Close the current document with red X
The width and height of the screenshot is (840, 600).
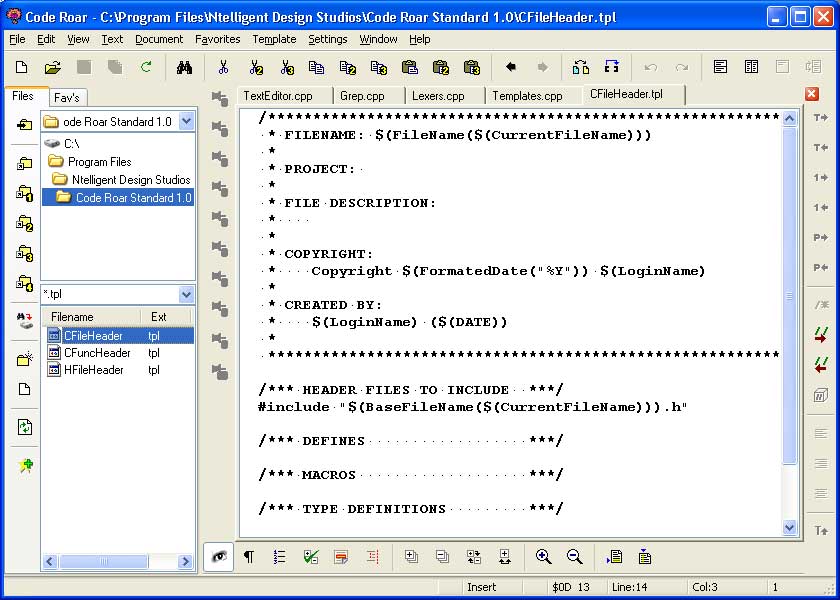[812, 94]
